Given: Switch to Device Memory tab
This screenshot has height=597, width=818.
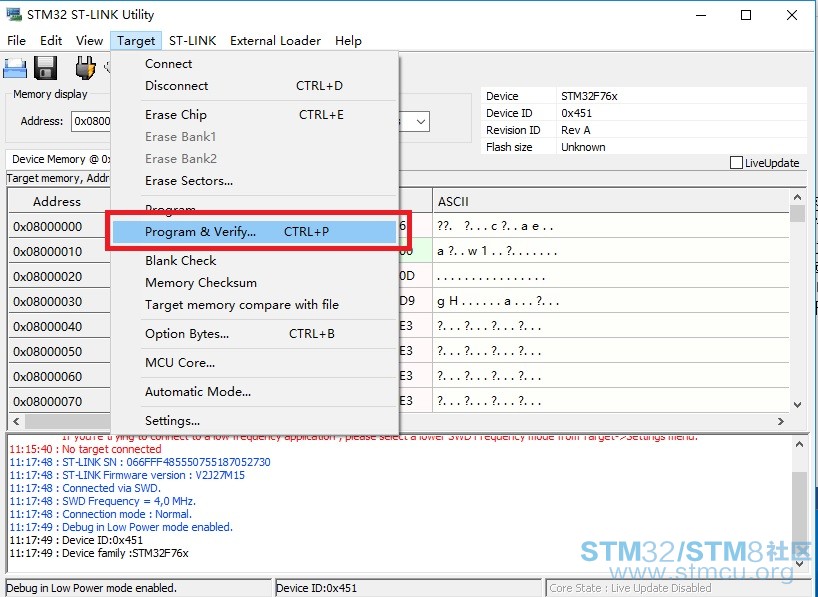Looking at the screenshot, I should [x=58, y=159].
